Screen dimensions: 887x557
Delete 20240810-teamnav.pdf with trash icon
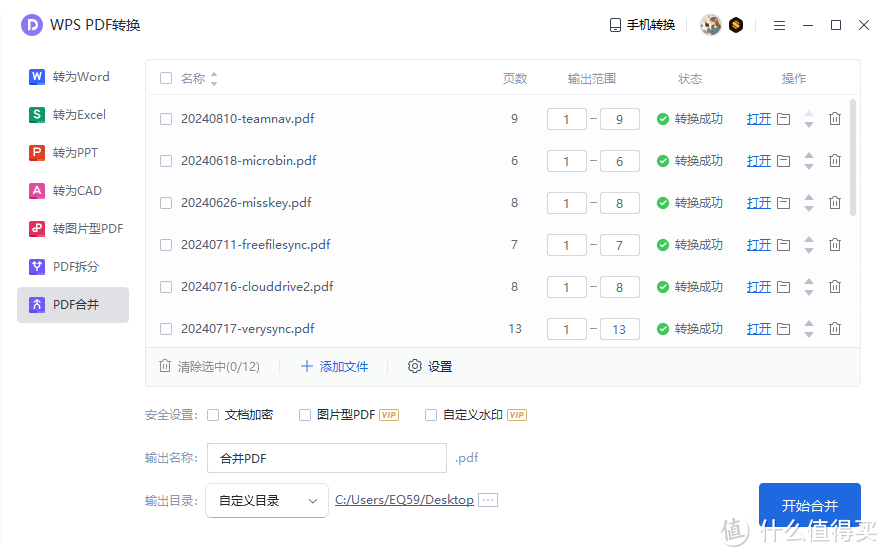click(x=835, y=119)
